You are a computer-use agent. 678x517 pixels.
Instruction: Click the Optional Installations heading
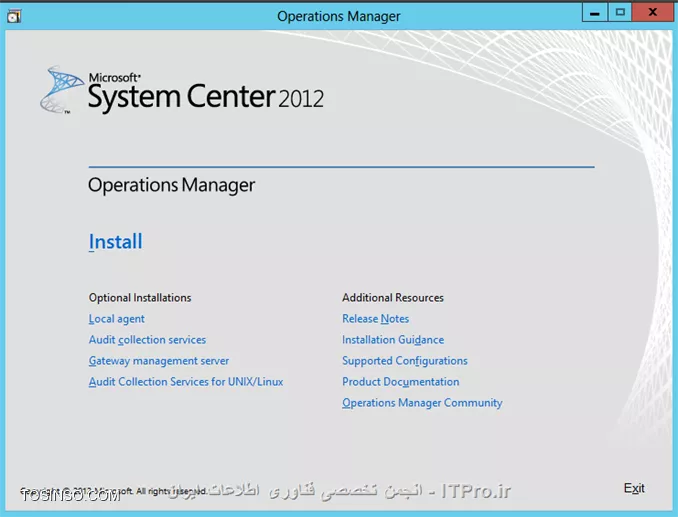pos(140,298)
